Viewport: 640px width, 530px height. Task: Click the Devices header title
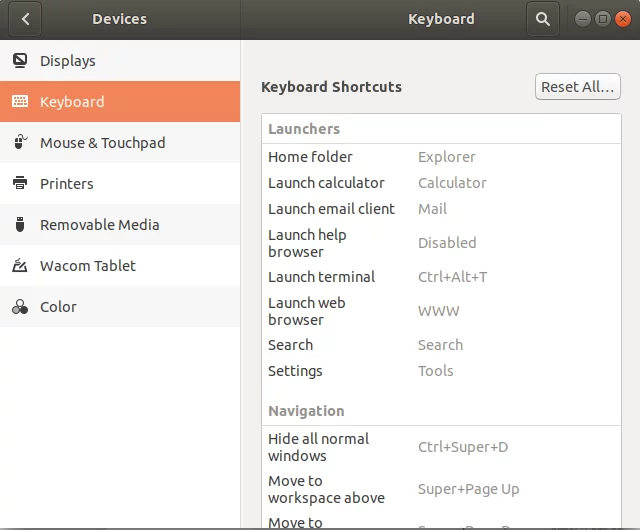pyautogui.click(x=119, y=19)
